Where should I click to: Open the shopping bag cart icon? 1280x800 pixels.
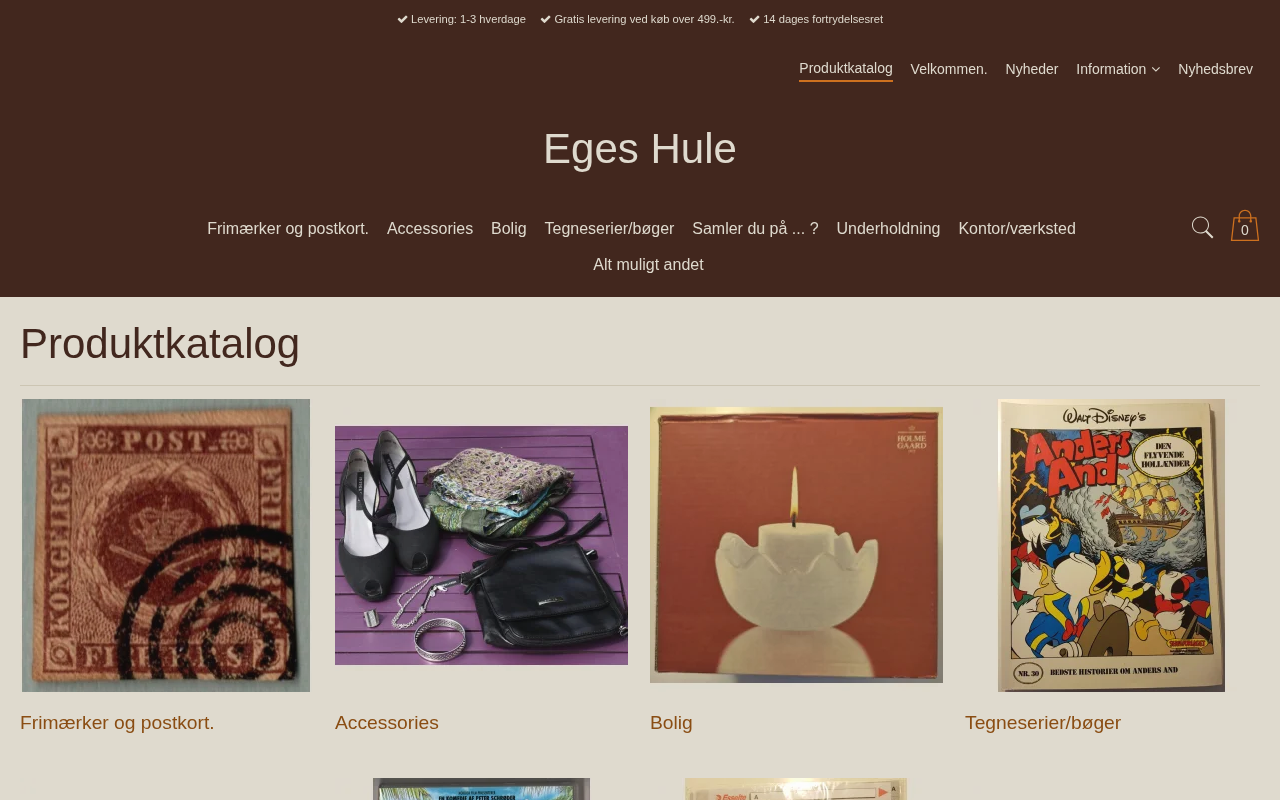[x=1245, y=226]
